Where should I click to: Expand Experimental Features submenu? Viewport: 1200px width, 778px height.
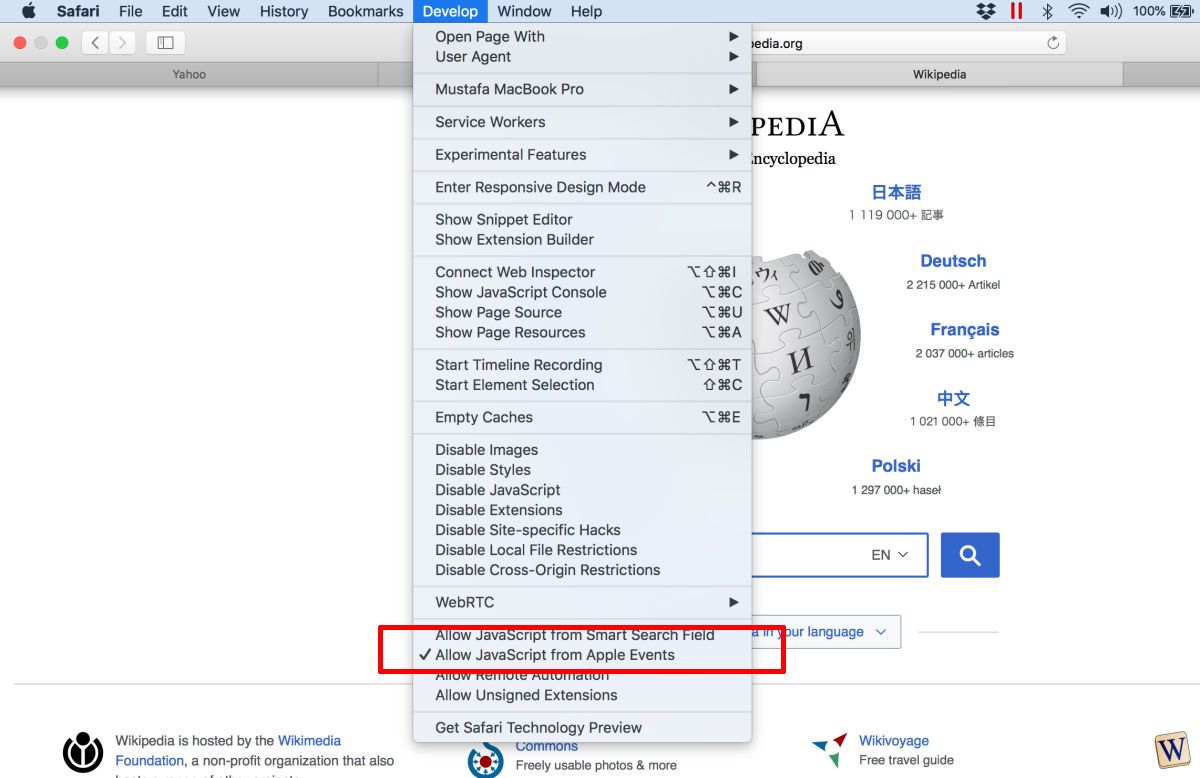pos(582,155)
